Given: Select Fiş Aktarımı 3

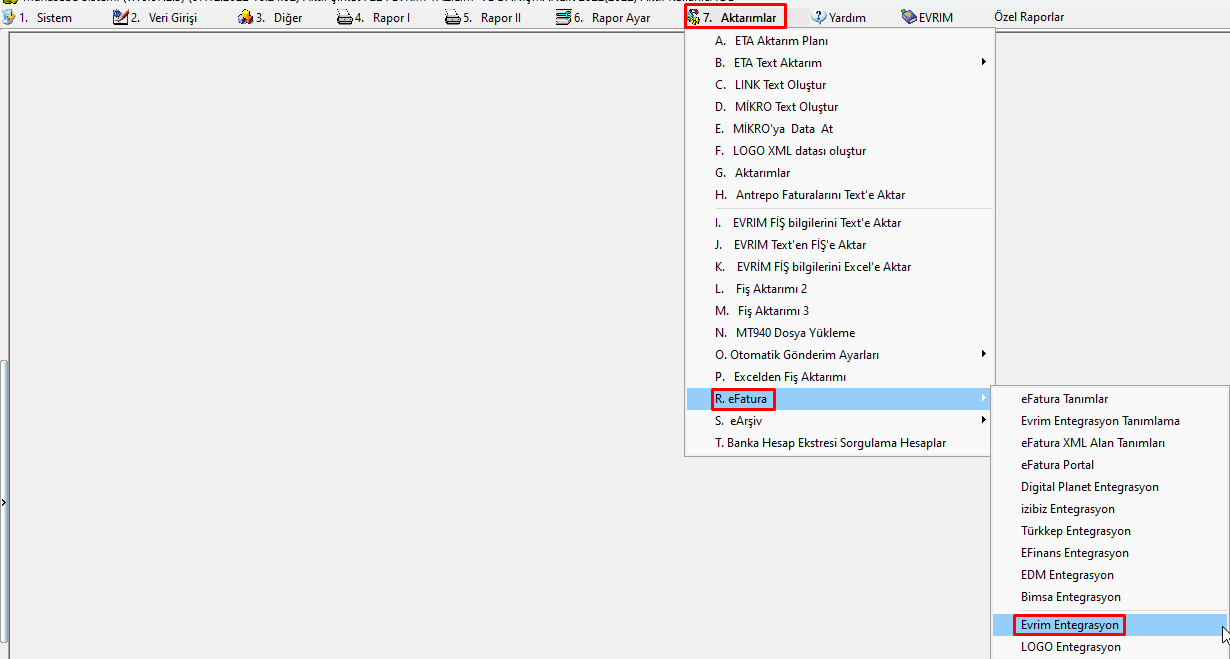Looking at the screenshot, I should pyautogui.click(x=839, y=311).
